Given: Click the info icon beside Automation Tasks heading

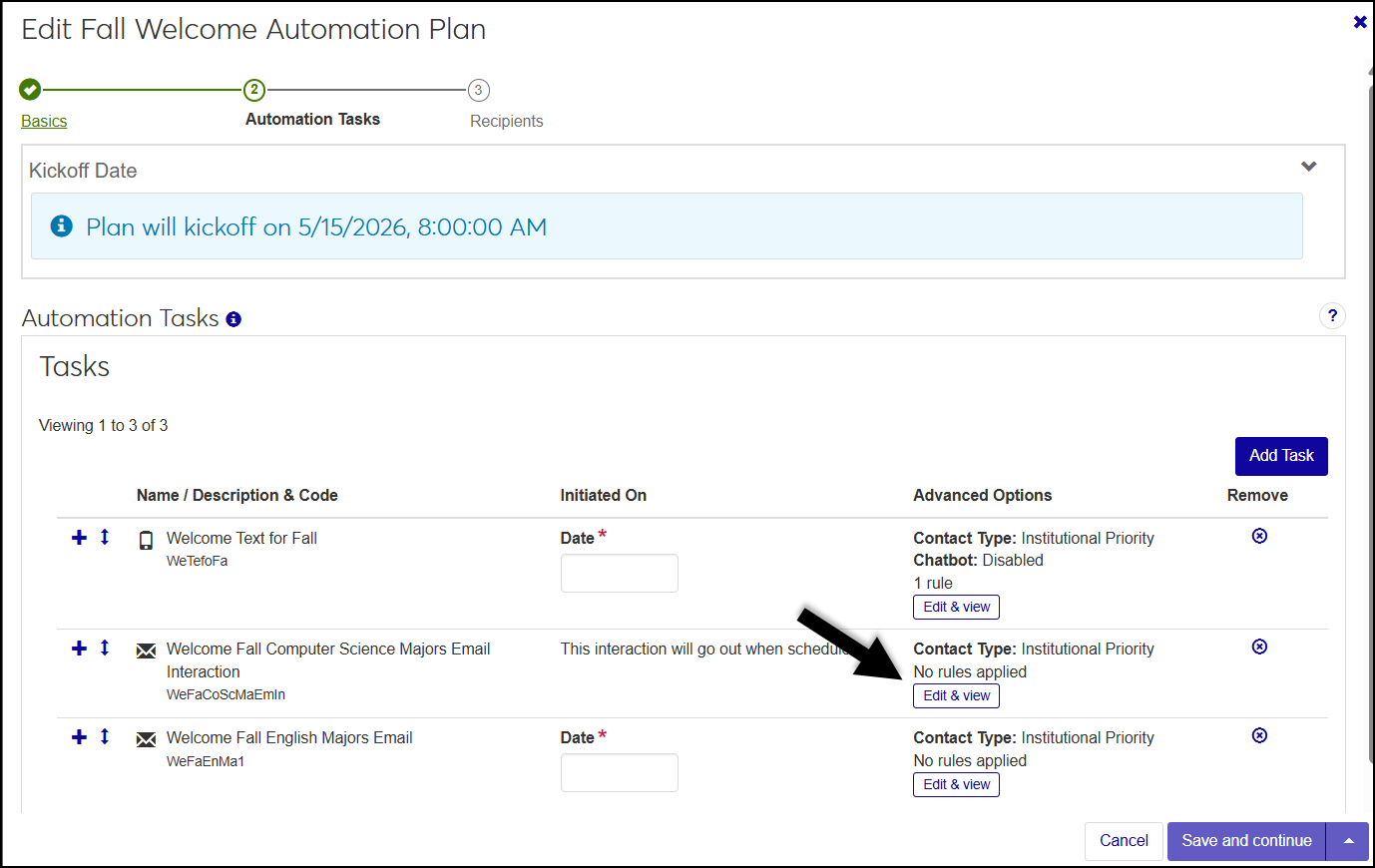Looking at the screenshot, I should click(233, 319).
